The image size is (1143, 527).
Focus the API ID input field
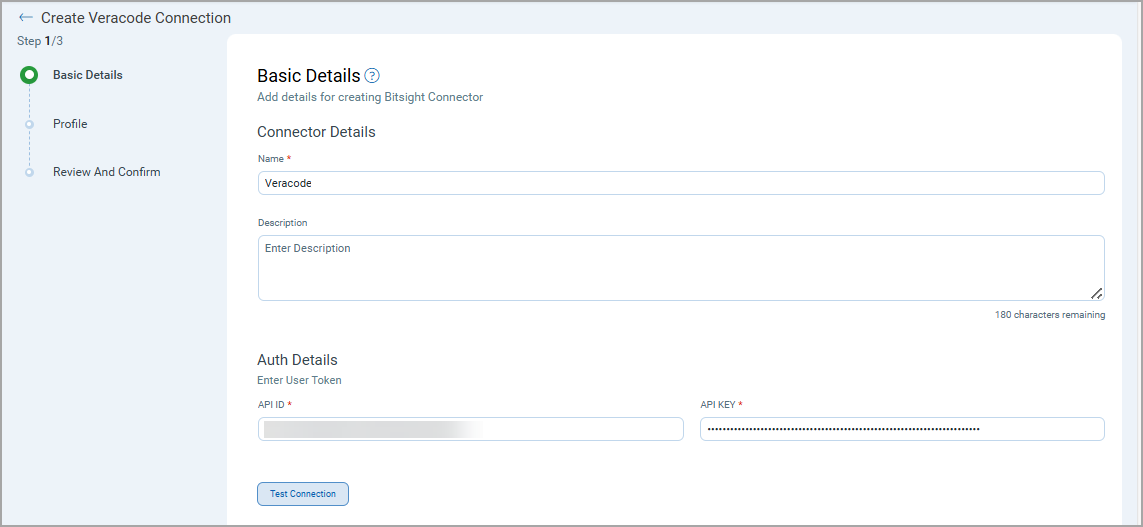point(470,429)
